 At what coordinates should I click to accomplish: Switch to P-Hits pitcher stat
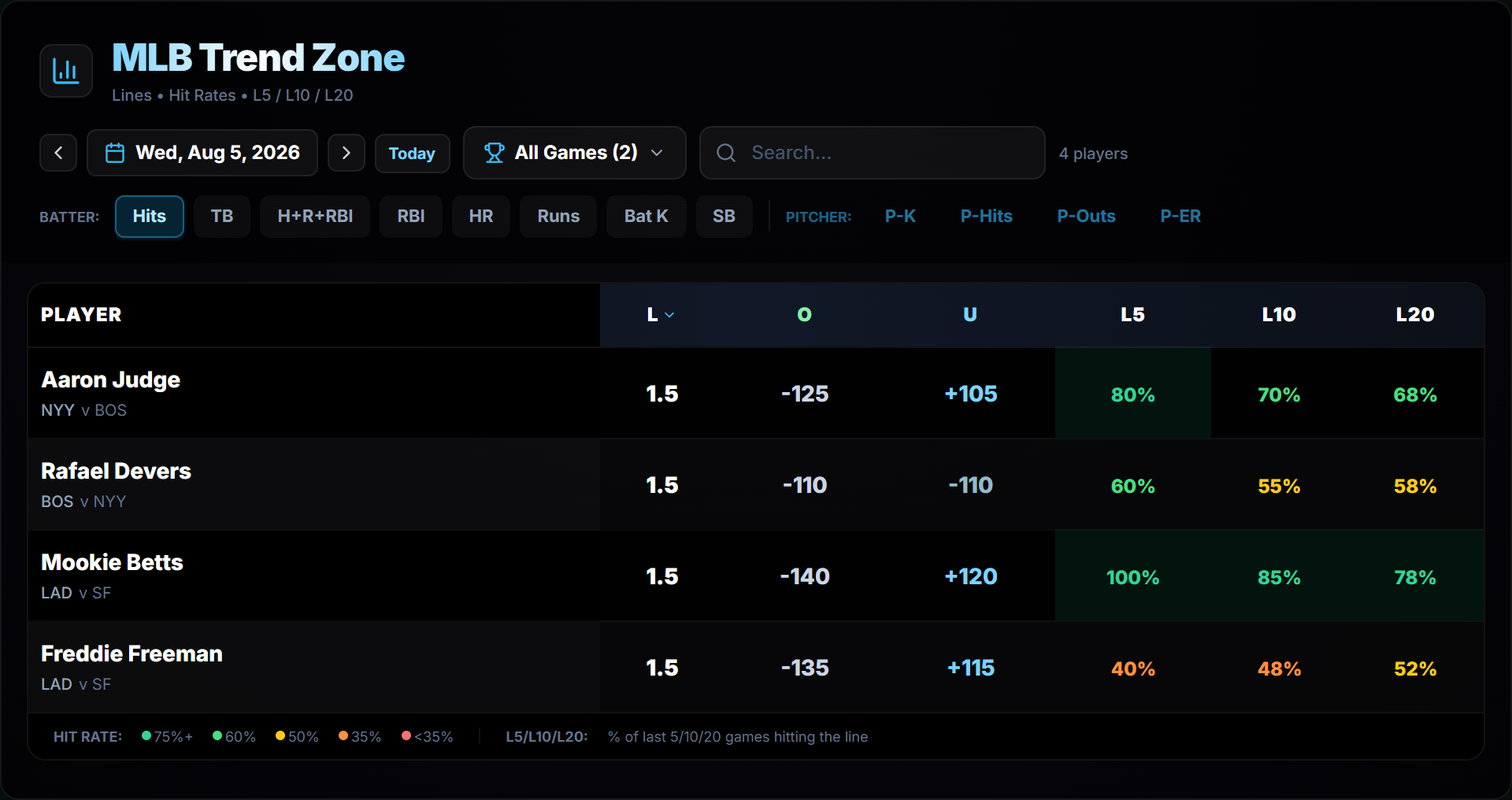pos(987,217)
